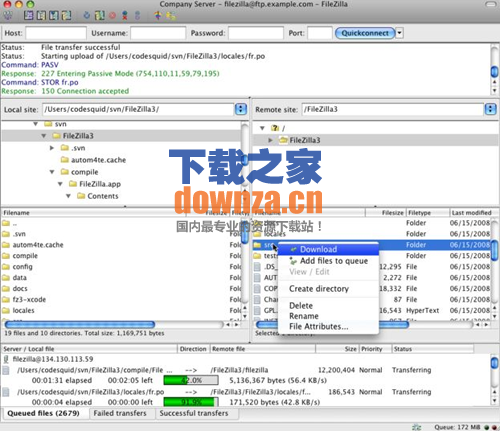500x431 pixels.
Task: Click the Refresh file lists icon
Action: [x=87, y=15]
